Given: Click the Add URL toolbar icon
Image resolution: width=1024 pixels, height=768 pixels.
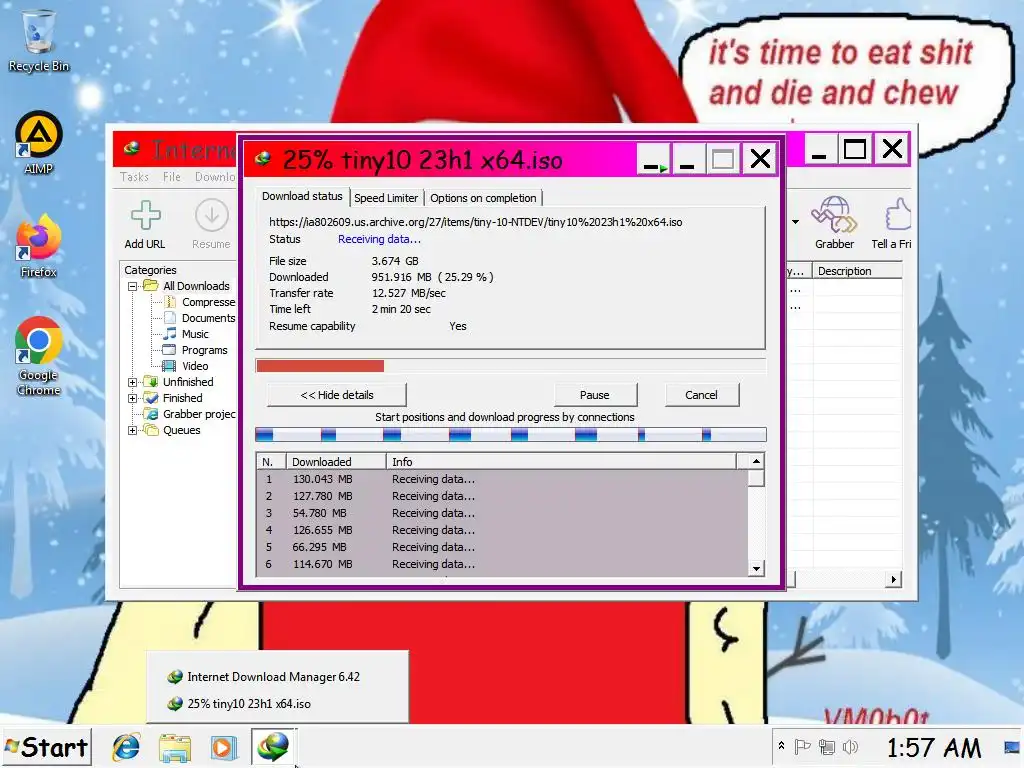Looking at the screenshot, I should pos(145,224).
